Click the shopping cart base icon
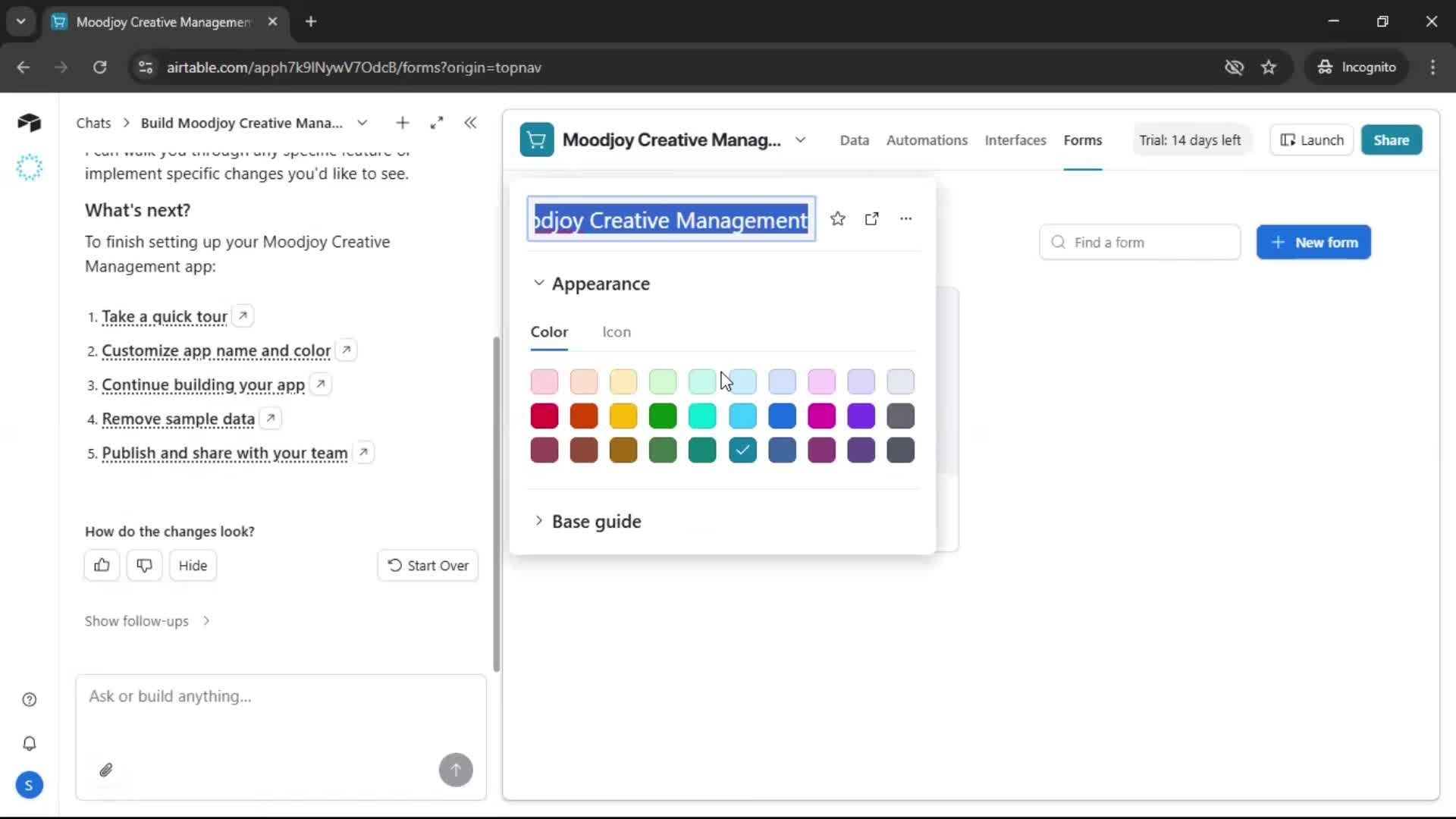Viewport: 1456px width, 819px height. coord(536,140)
